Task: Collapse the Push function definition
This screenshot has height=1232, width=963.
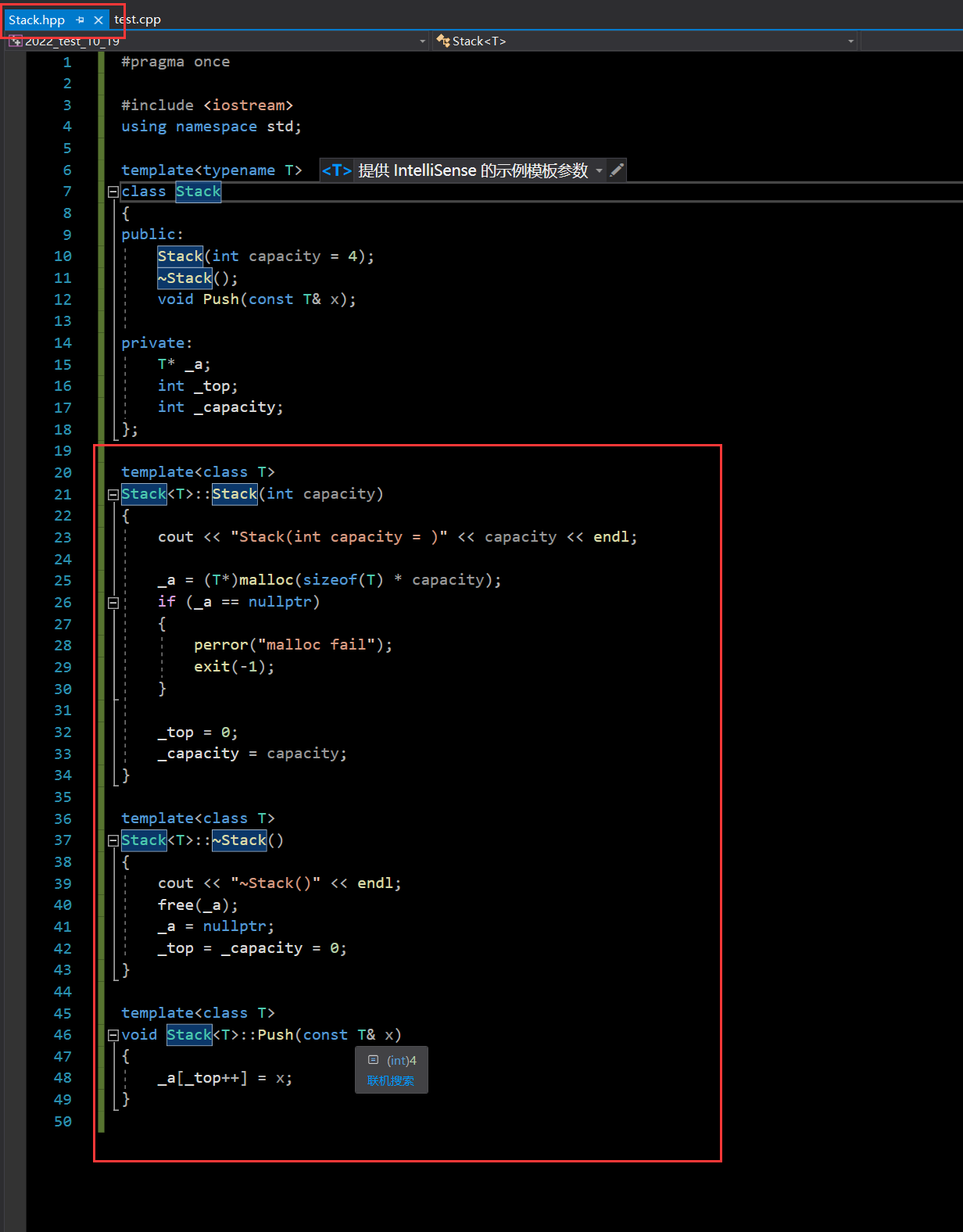Action: pyautogui.click(x=113, y=1035)
